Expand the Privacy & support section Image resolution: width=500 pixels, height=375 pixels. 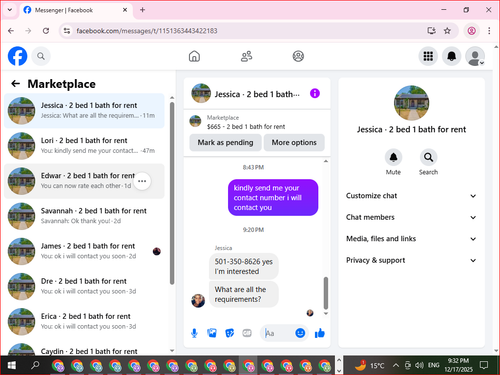click(x=411, y=260)
